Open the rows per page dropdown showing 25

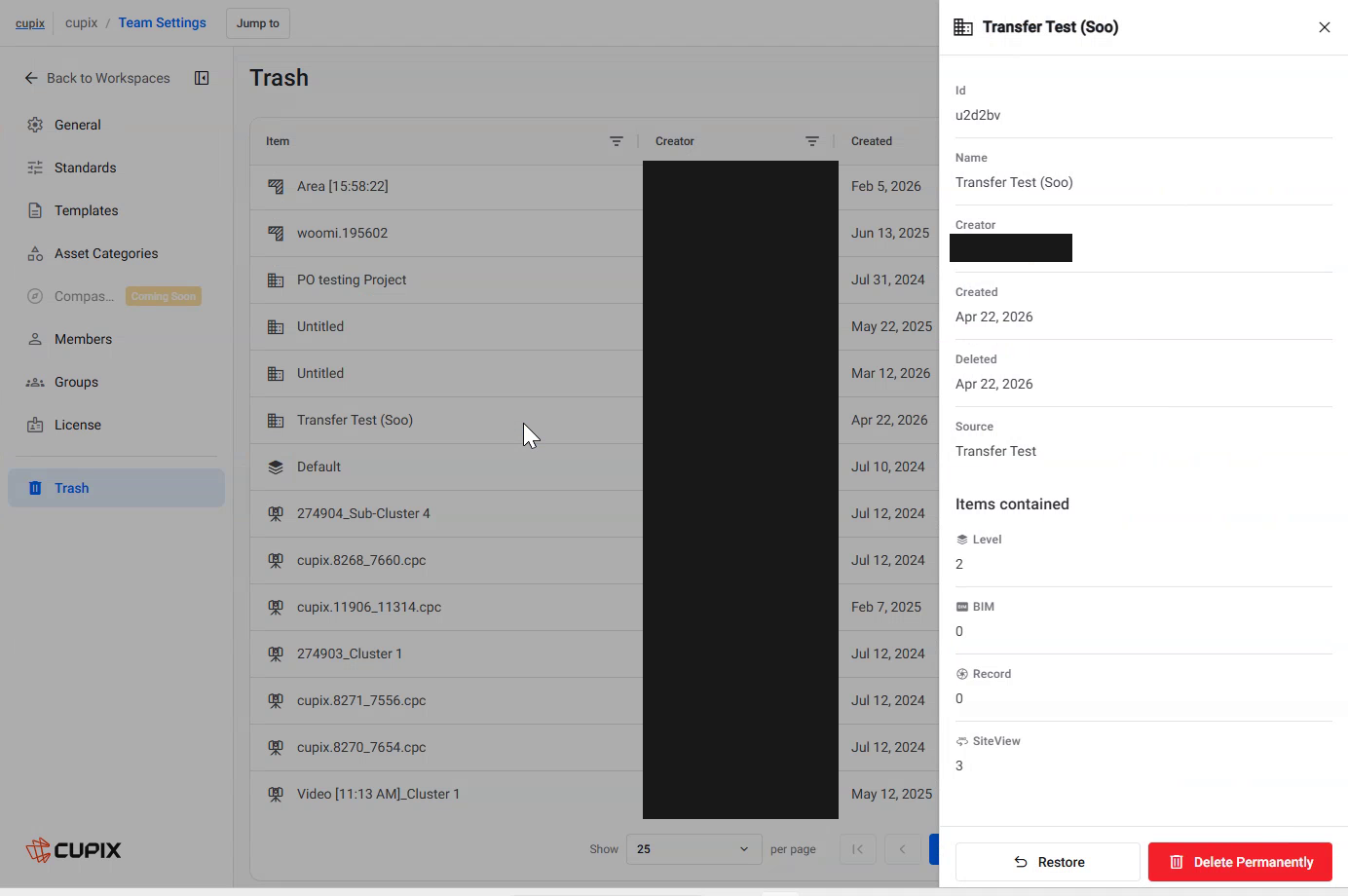point(693,849)
